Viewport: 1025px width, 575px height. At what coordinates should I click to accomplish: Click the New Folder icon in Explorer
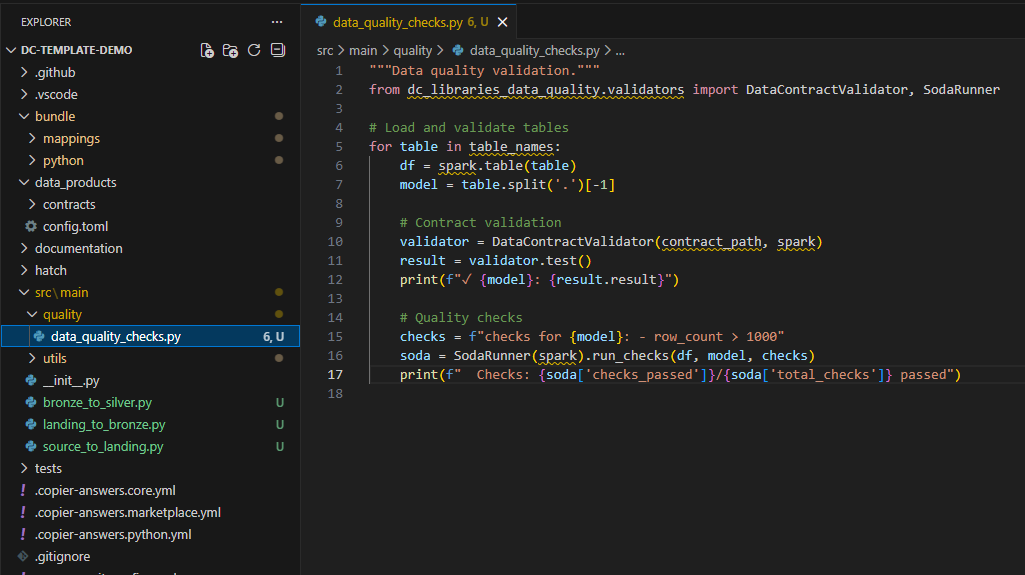click(230, 50)
